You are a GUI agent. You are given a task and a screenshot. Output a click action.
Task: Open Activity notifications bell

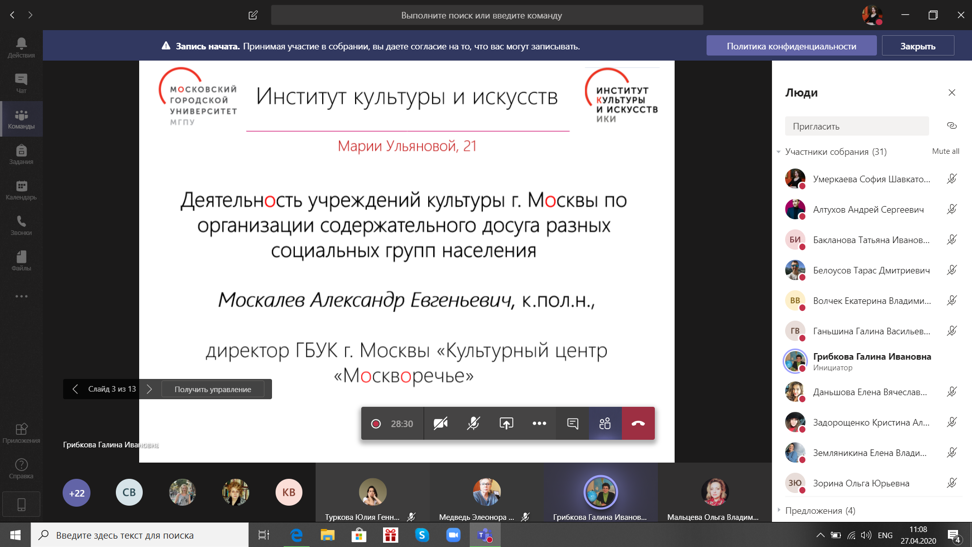(21, 47)
